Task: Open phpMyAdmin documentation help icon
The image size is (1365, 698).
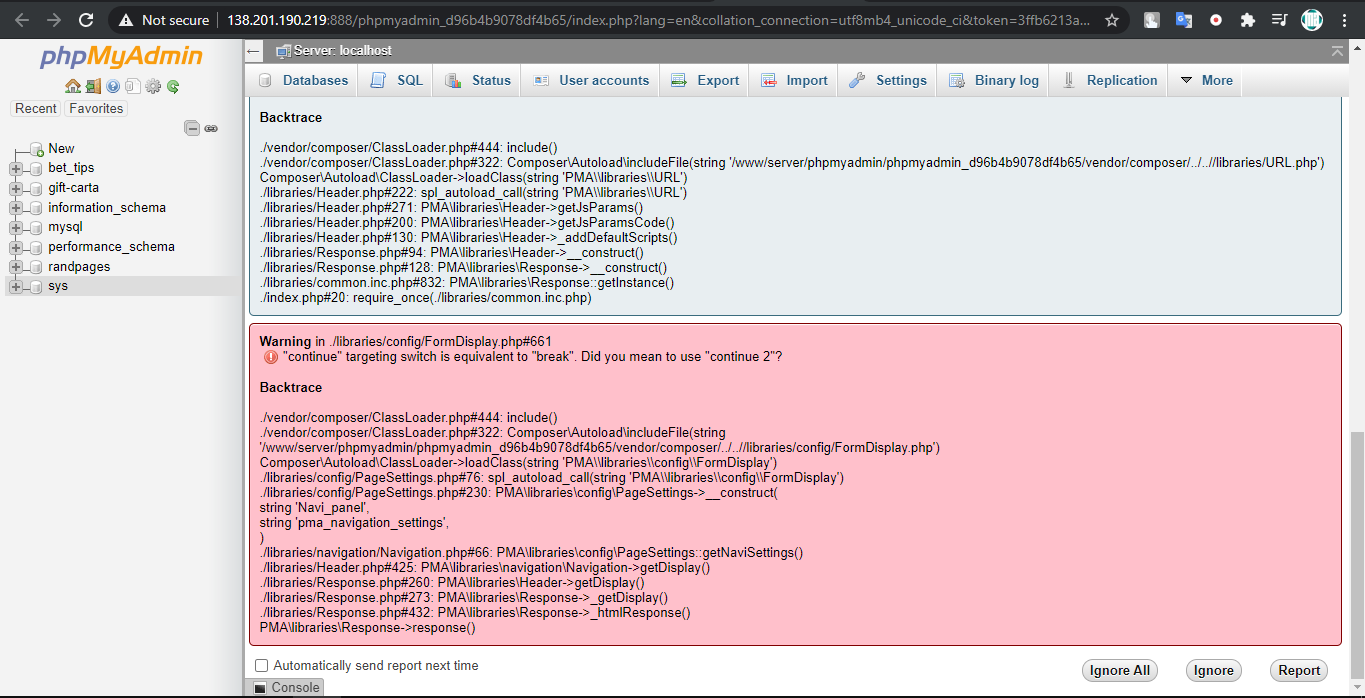Action: point(113,86)
